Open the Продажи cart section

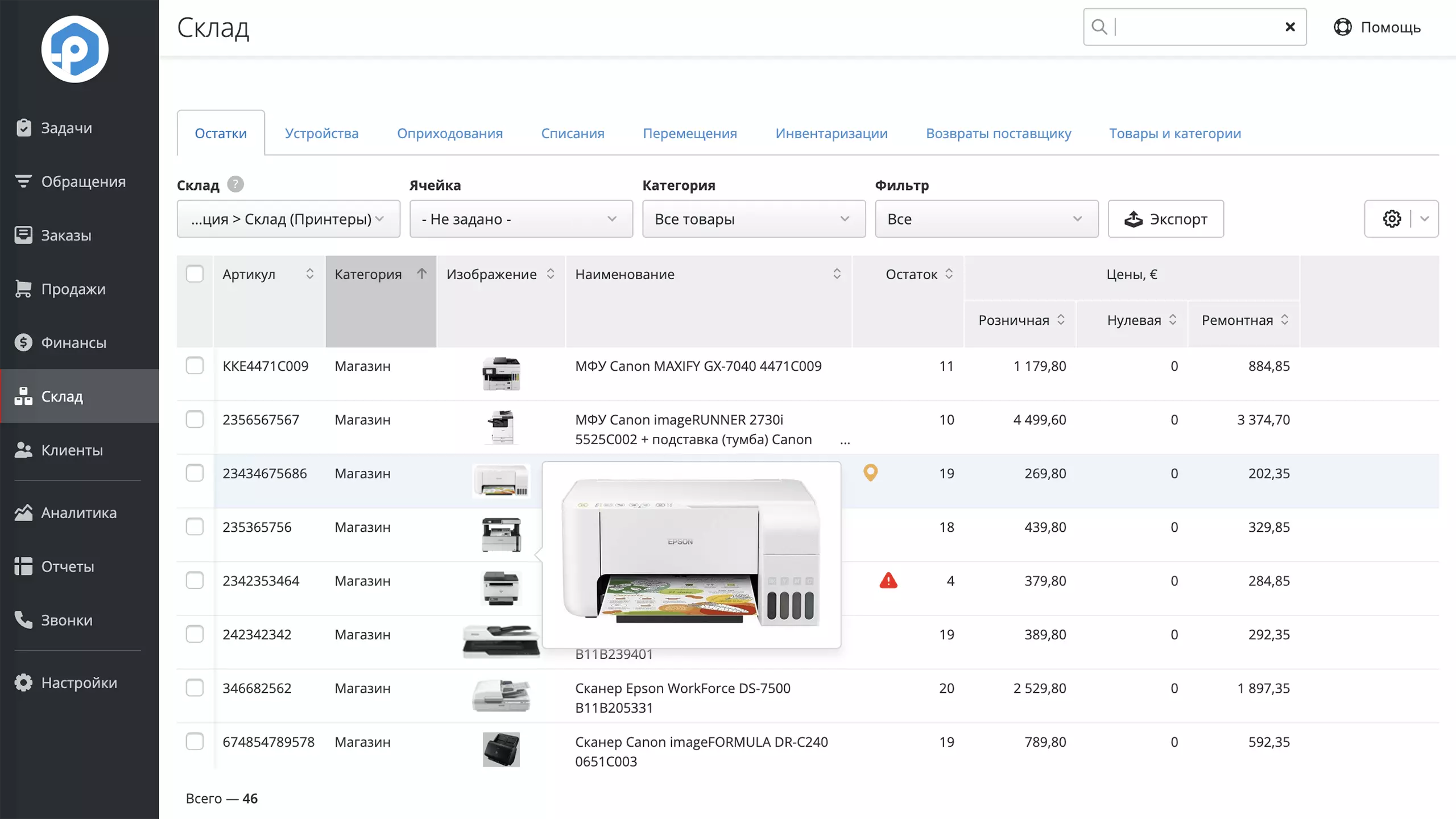point(79,289)
